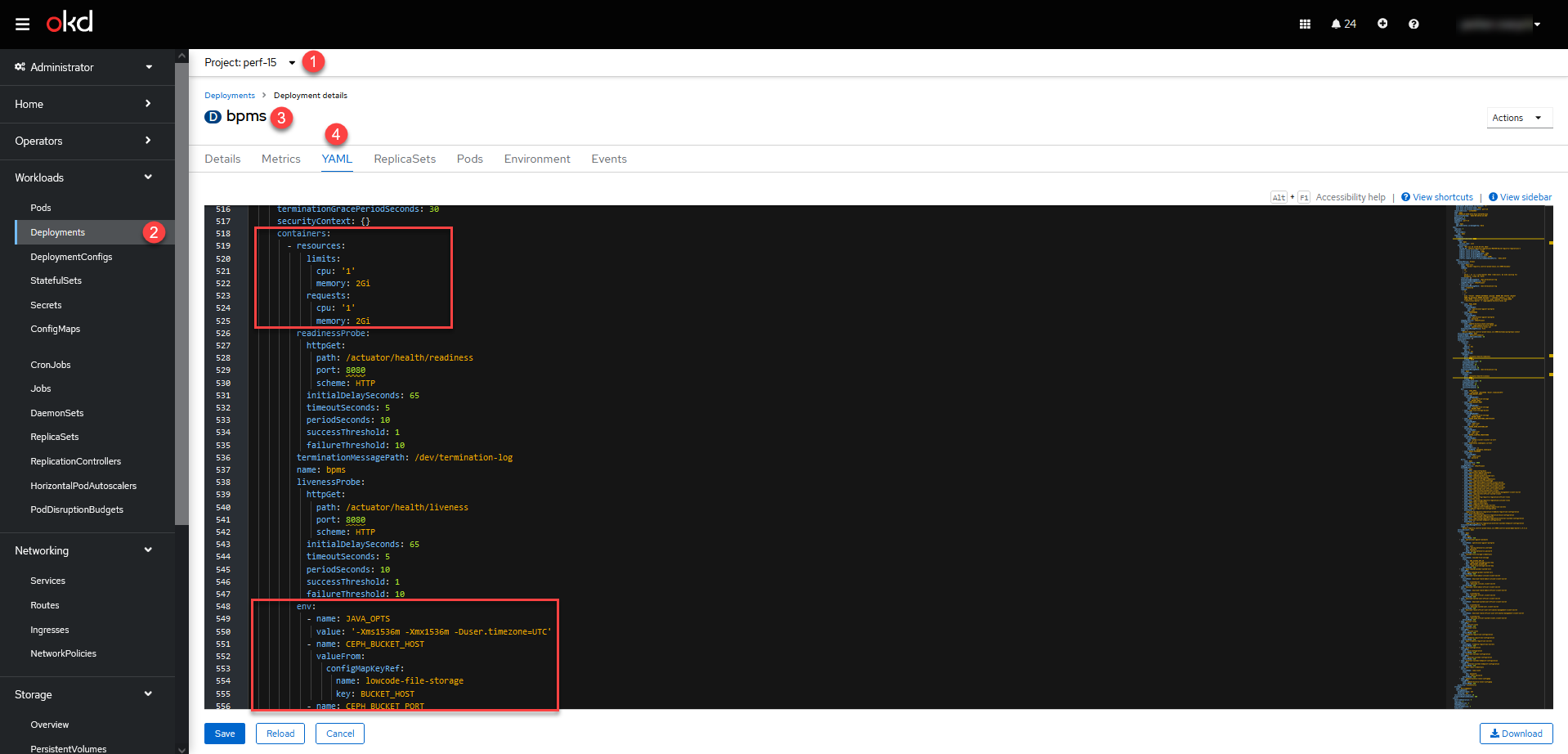Toggle the hamburger navigation menu

23,24
